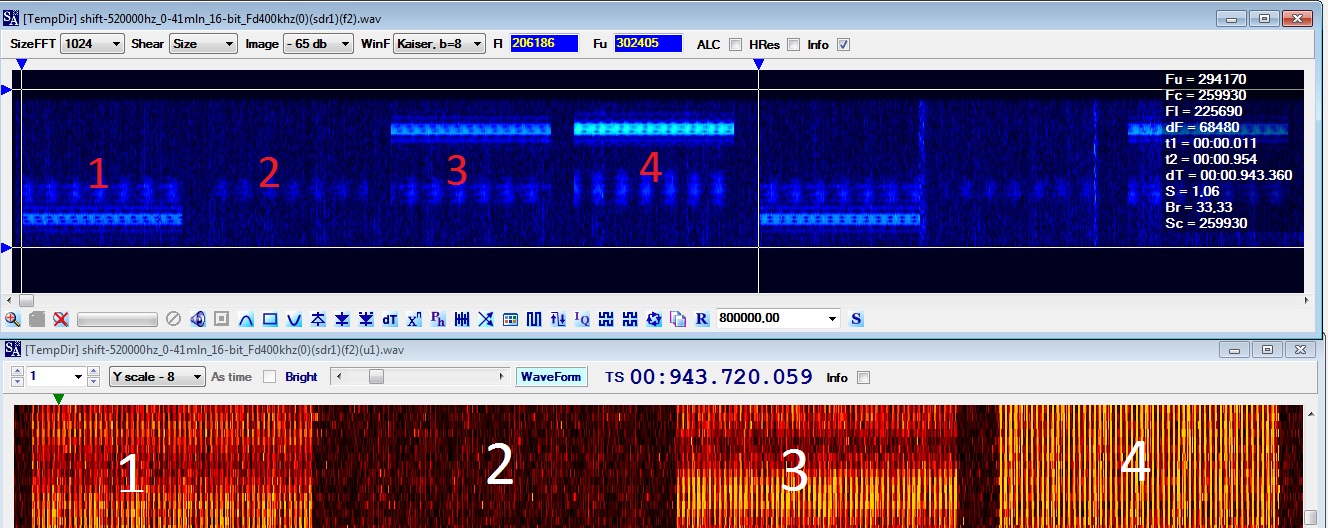Open the SizeFFT 1024 dropdown
This screenshot has height=528, width=1328.
tap(92, 44)
